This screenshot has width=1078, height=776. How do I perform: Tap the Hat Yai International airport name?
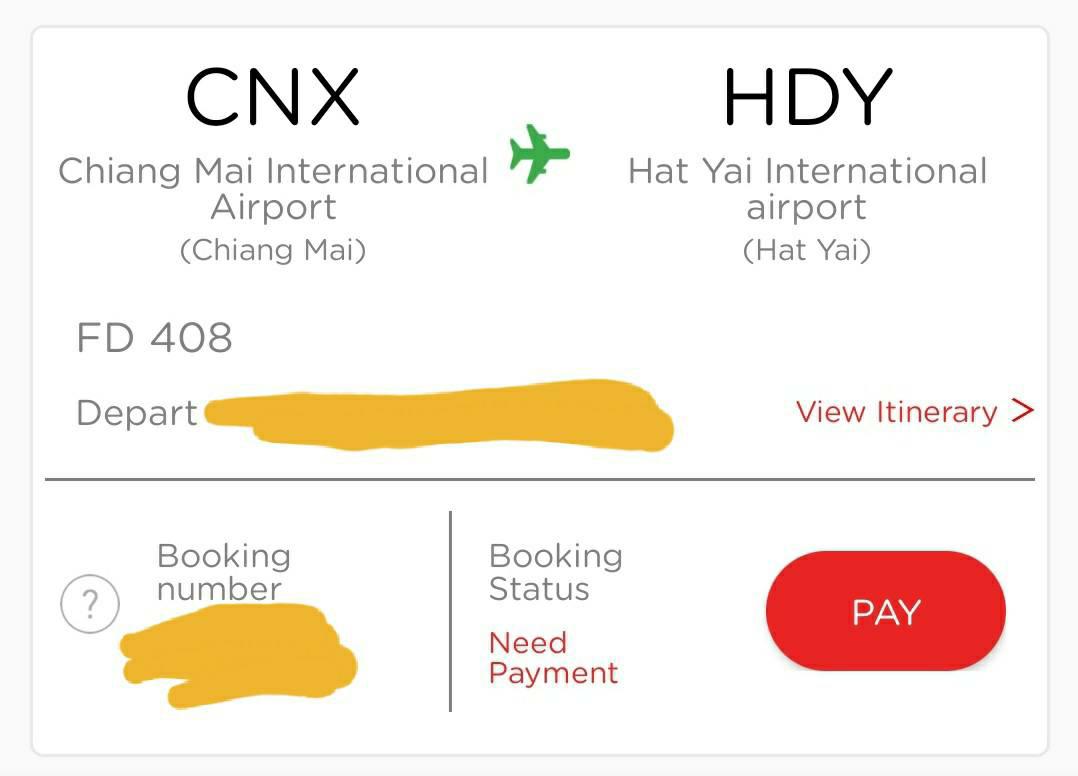808,188
